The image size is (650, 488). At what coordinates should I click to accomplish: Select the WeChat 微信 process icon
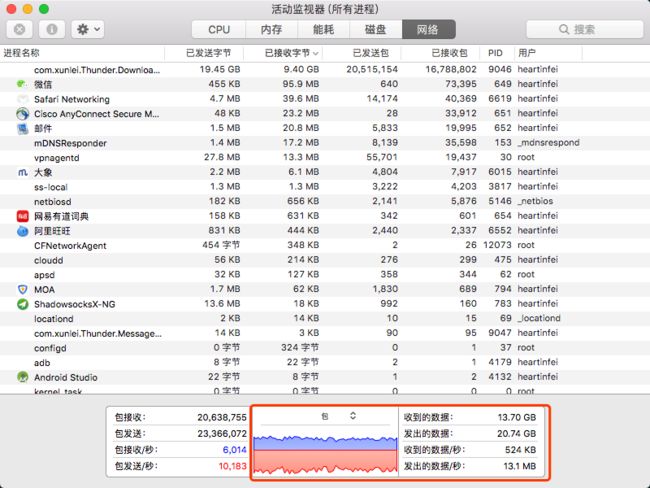pos(22,84)
